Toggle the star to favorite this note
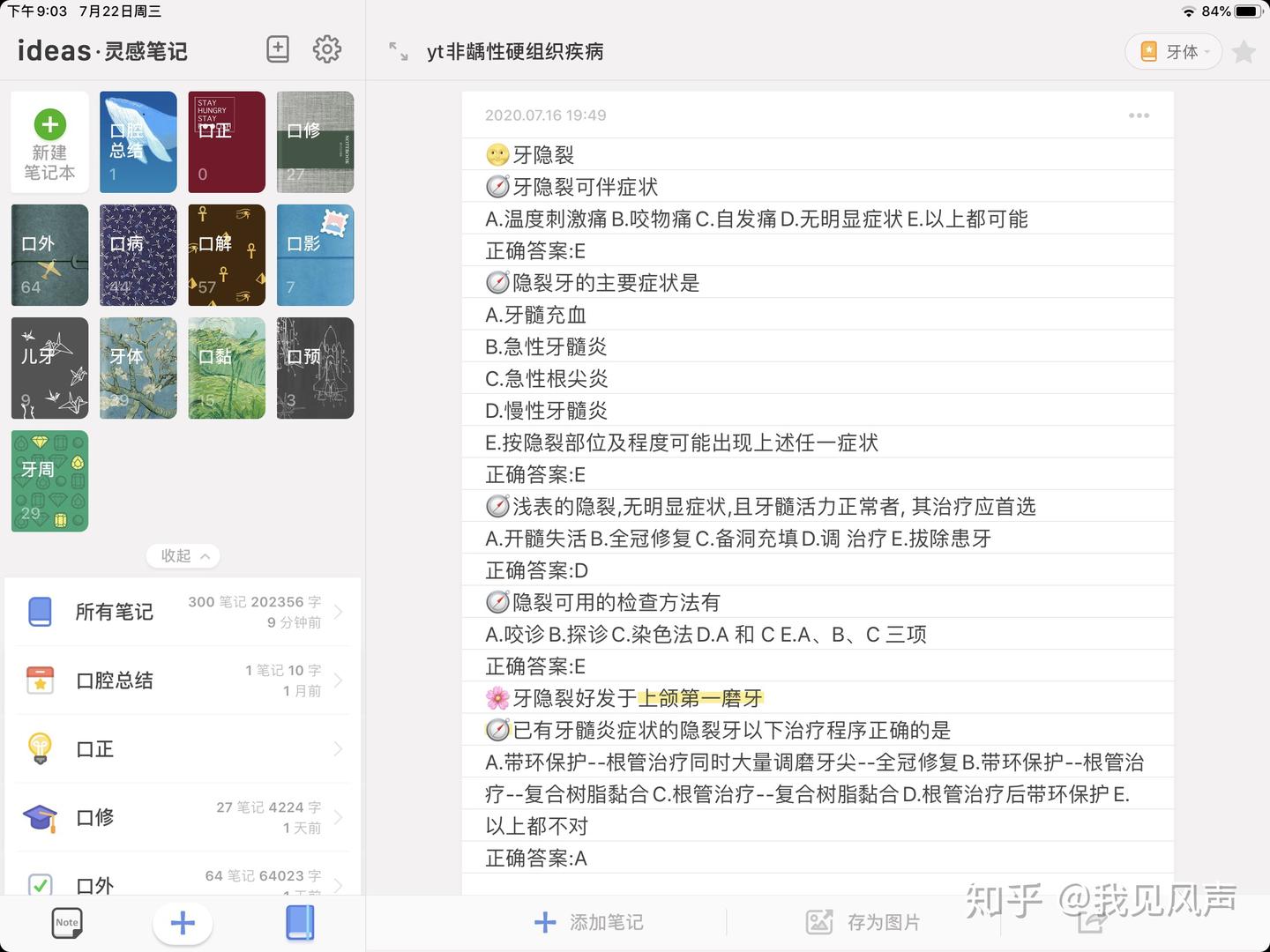1270x952 pixels. tap(1244, 51)
